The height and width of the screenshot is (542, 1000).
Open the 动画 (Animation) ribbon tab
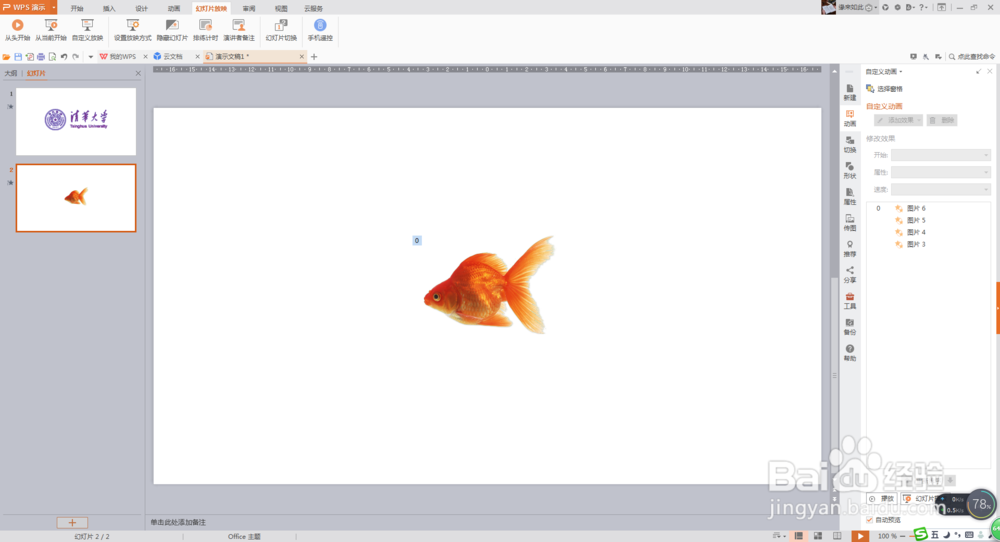(173, 8)
